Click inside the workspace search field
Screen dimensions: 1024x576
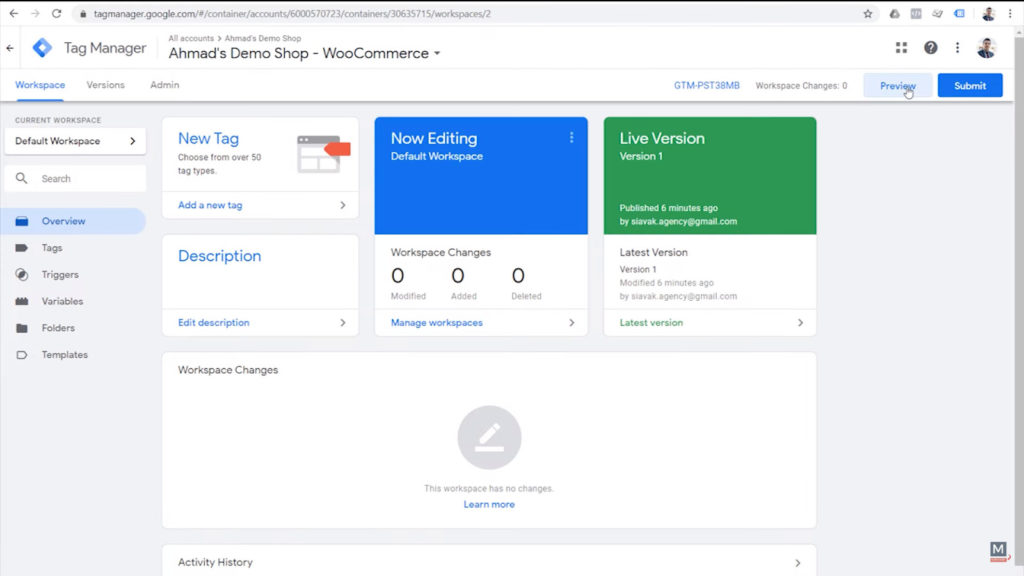click(x=80, y=176)
